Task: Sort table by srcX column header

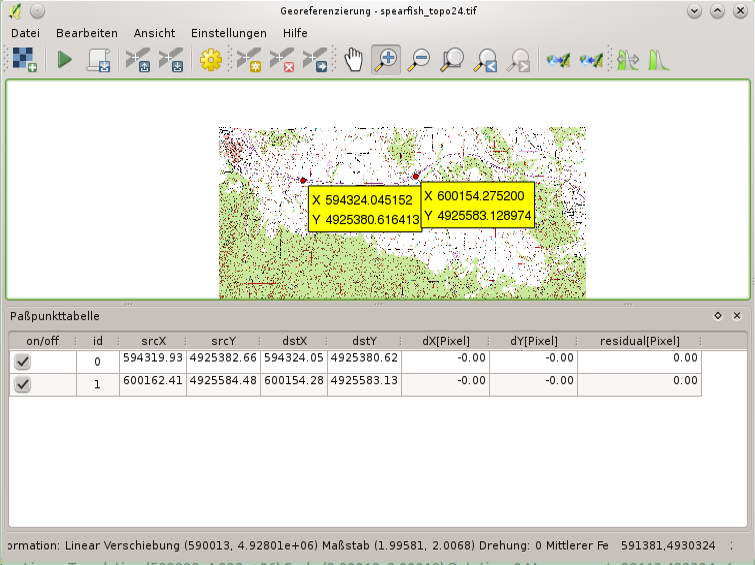Action: [x=153, y=341]
